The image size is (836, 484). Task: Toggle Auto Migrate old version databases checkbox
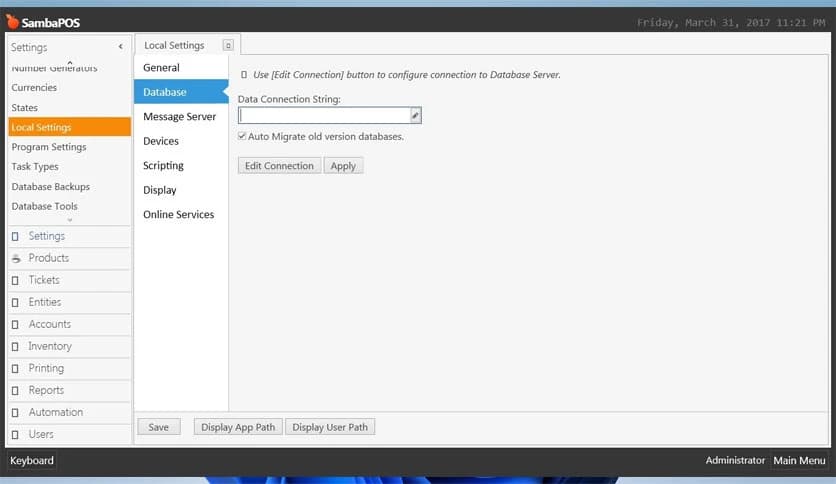click(242, 136)
